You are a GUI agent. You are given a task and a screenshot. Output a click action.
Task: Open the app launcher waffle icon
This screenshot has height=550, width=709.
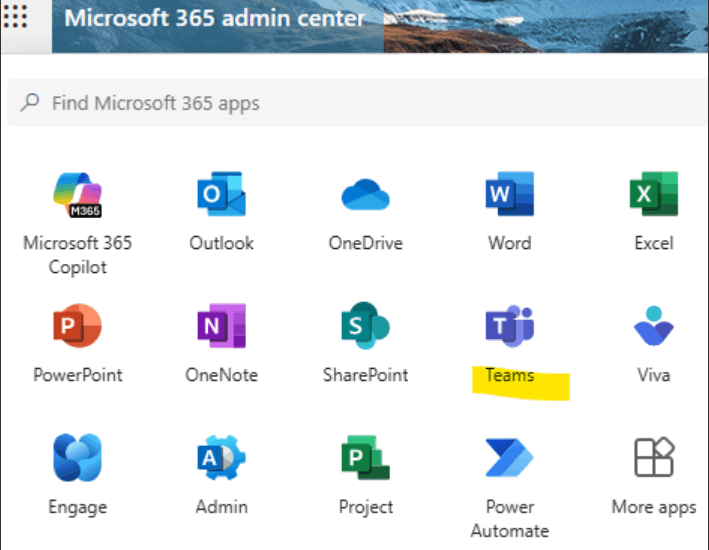tap(15, 17)
